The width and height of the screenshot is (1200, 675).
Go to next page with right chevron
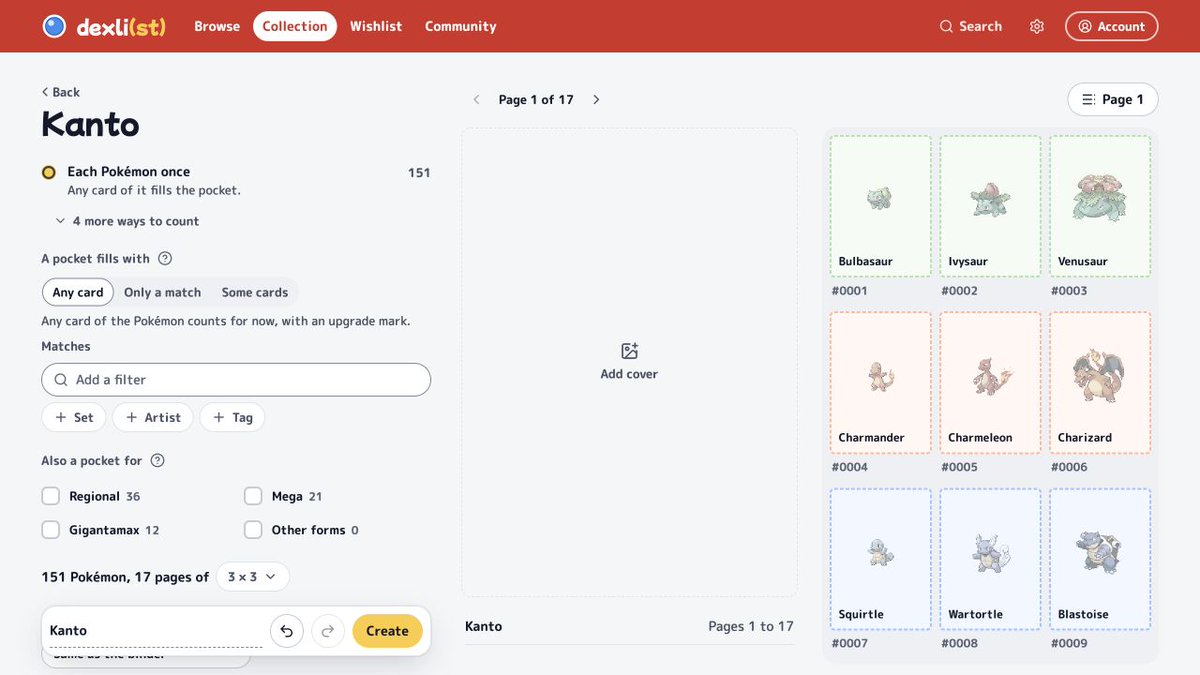pos(596,99)
